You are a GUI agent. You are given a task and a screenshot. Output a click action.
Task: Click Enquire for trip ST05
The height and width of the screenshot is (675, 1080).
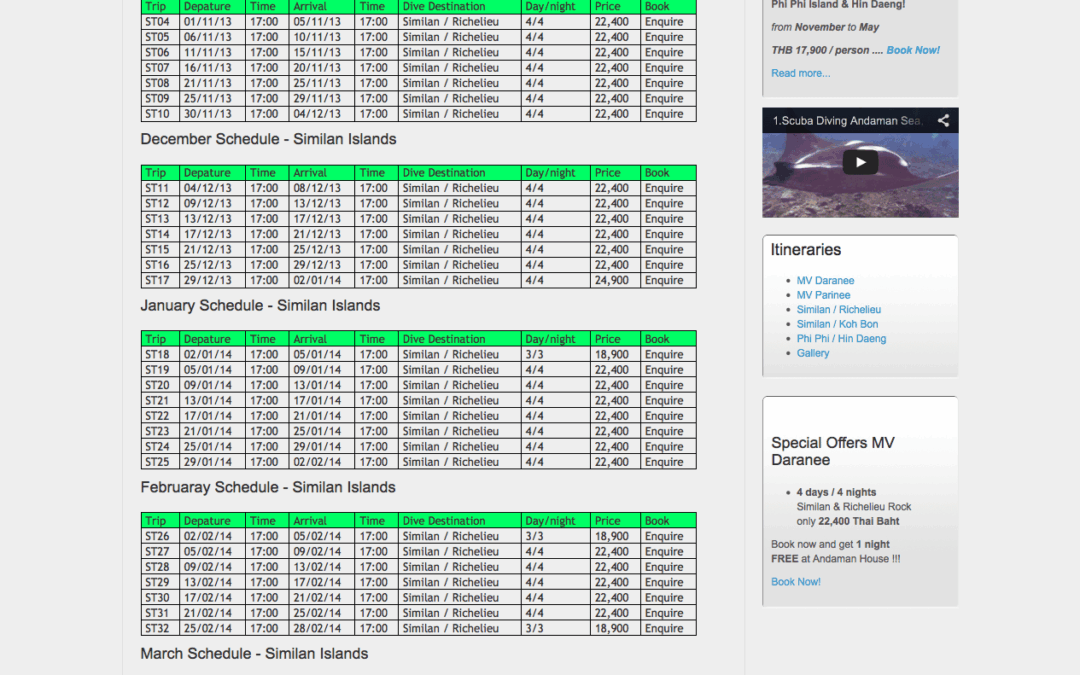coord(664,37)
